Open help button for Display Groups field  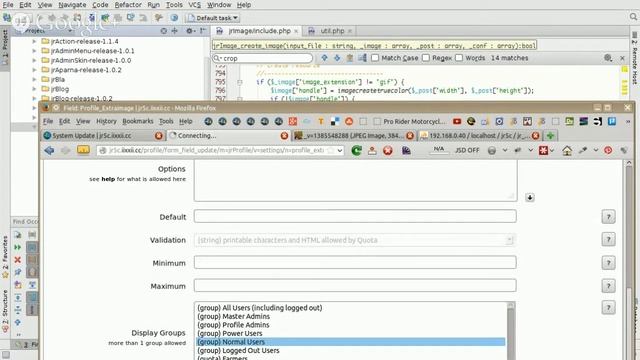coord(608,307)
